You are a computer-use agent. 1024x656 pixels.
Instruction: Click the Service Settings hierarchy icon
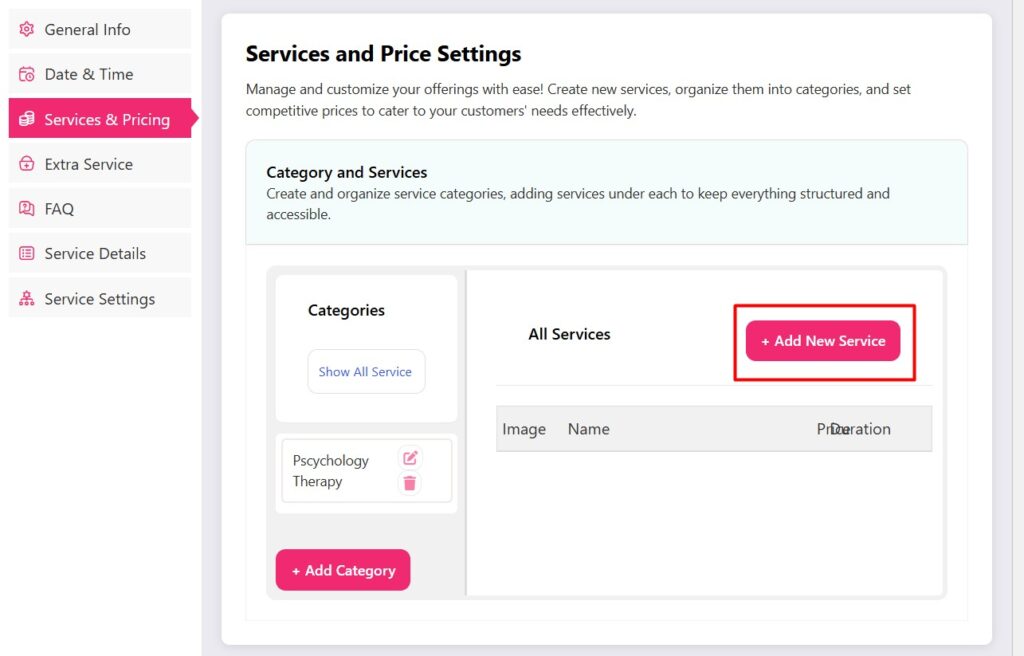pos(27,298)
